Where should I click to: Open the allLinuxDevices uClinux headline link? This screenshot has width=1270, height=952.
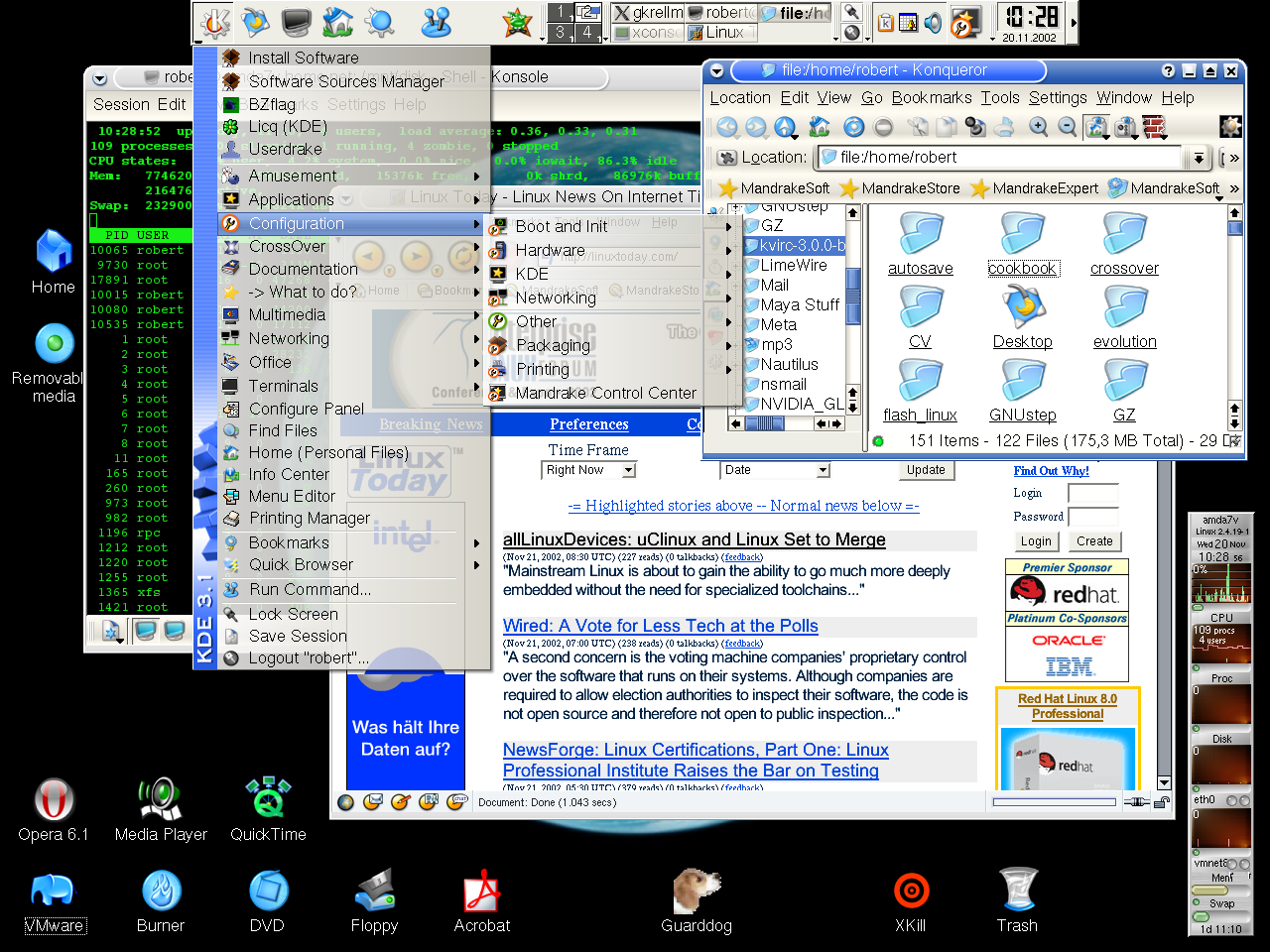(x=695, y=539)
